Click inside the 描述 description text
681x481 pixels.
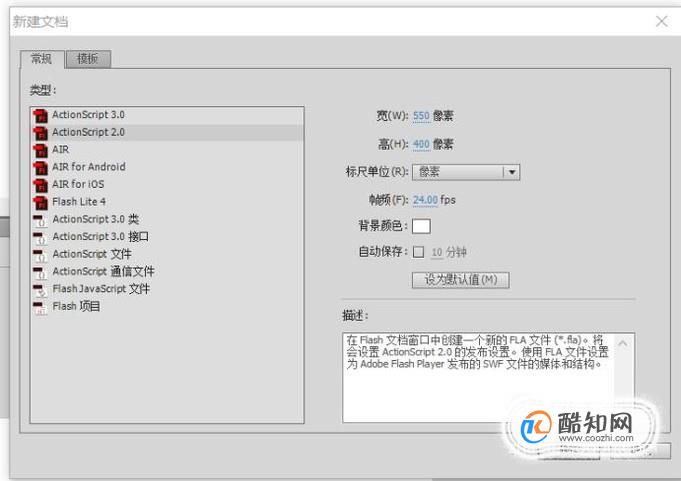pos(478,352)
